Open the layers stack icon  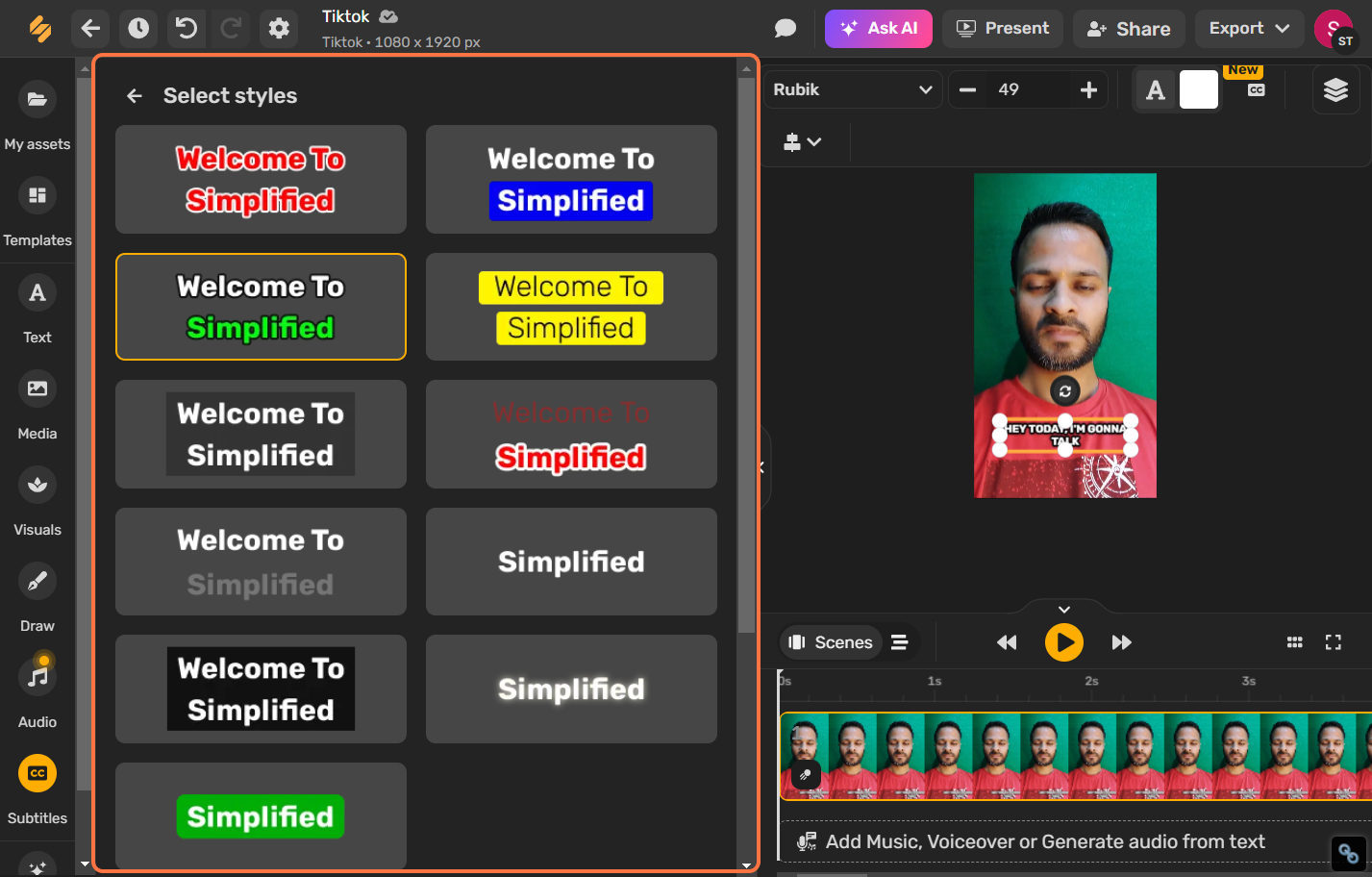1335,90
